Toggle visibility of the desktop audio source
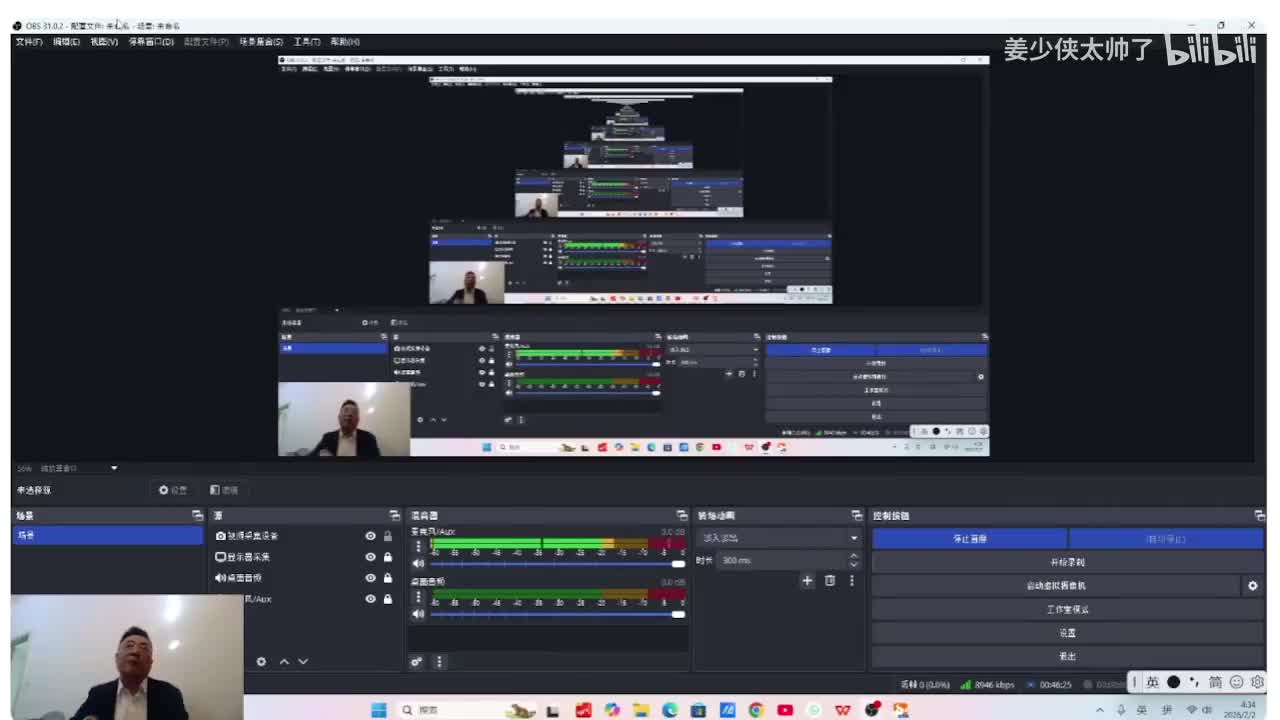The height and width of the screenshot is (720, 1280). [x=371, y=578]
